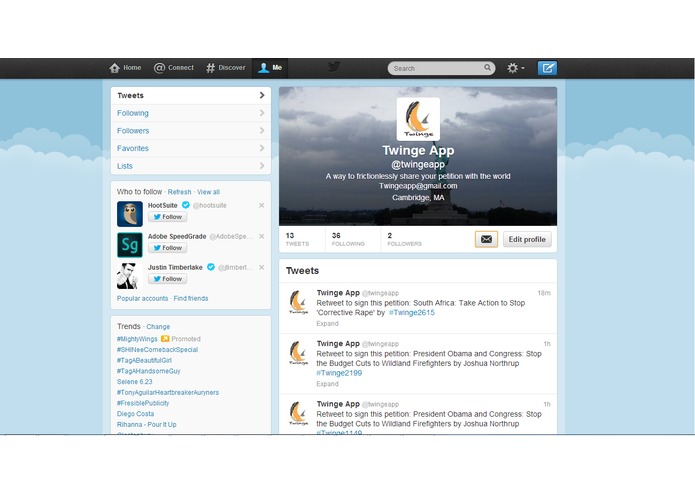Open Favorites in the sidebar

191,148
